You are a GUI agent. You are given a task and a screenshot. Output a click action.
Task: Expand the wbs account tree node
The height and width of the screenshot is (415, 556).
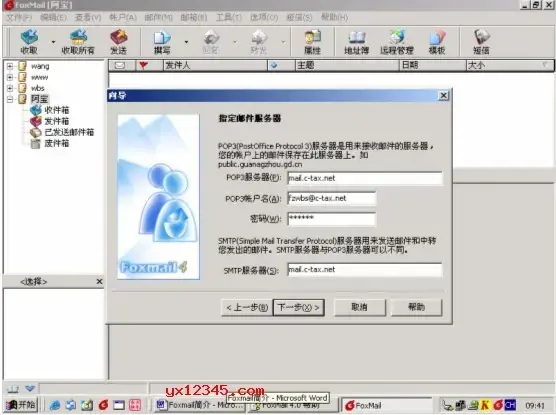pyautogui.click(x=10, y=88)
